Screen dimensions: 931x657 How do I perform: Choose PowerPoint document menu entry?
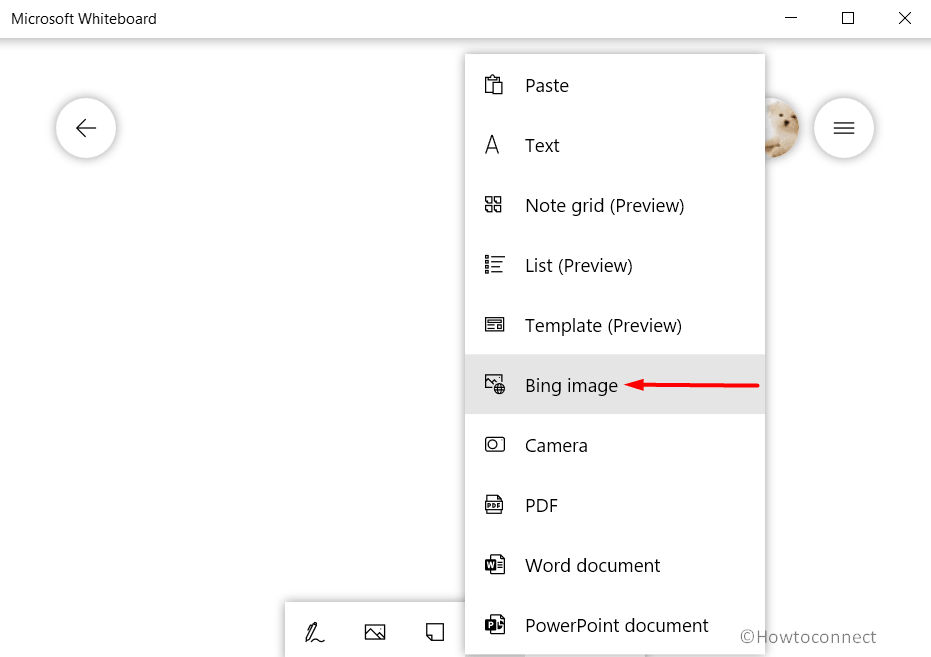(615, 625)
